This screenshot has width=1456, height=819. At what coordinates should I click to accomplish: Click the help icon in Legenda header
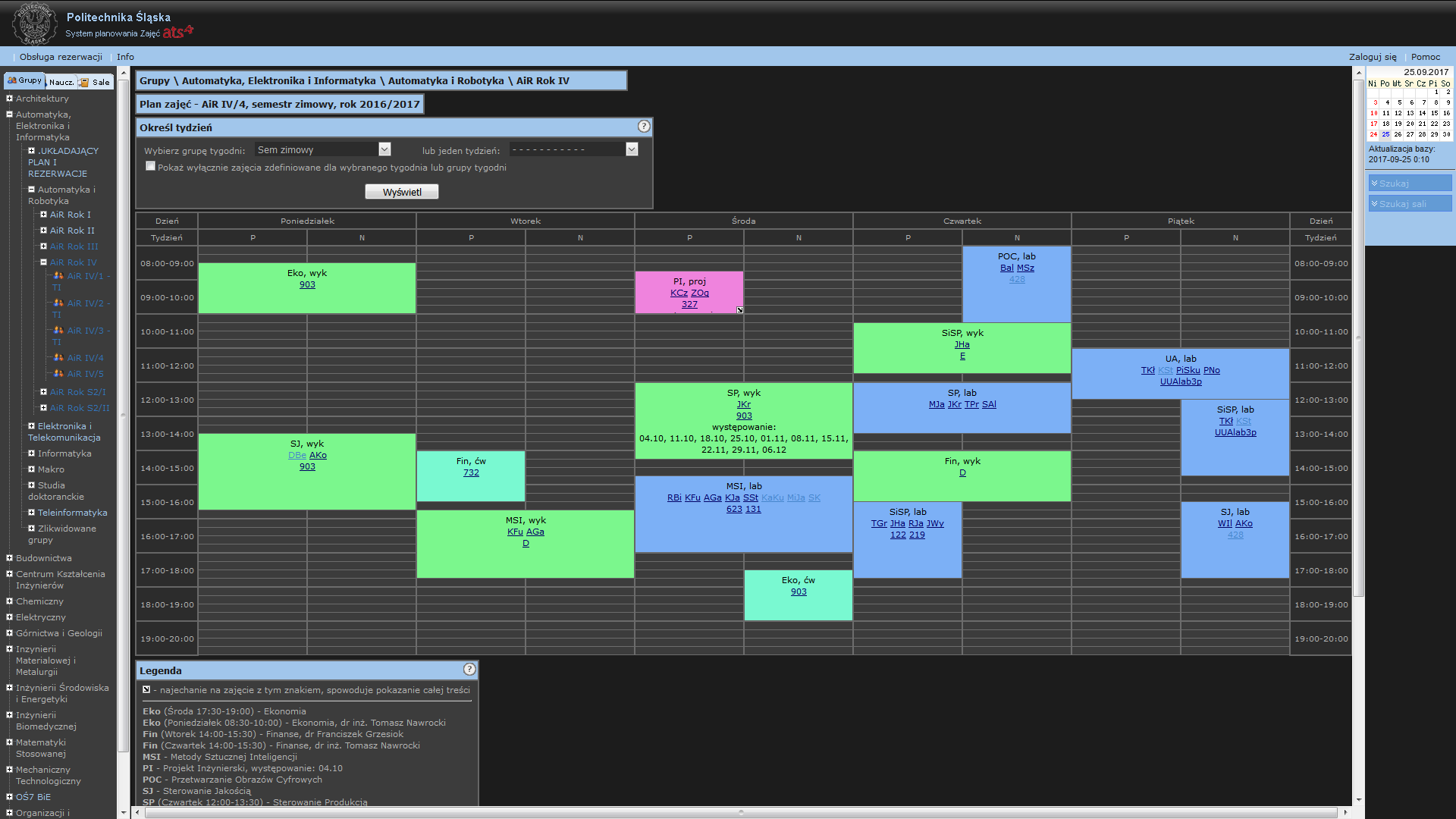469,670
